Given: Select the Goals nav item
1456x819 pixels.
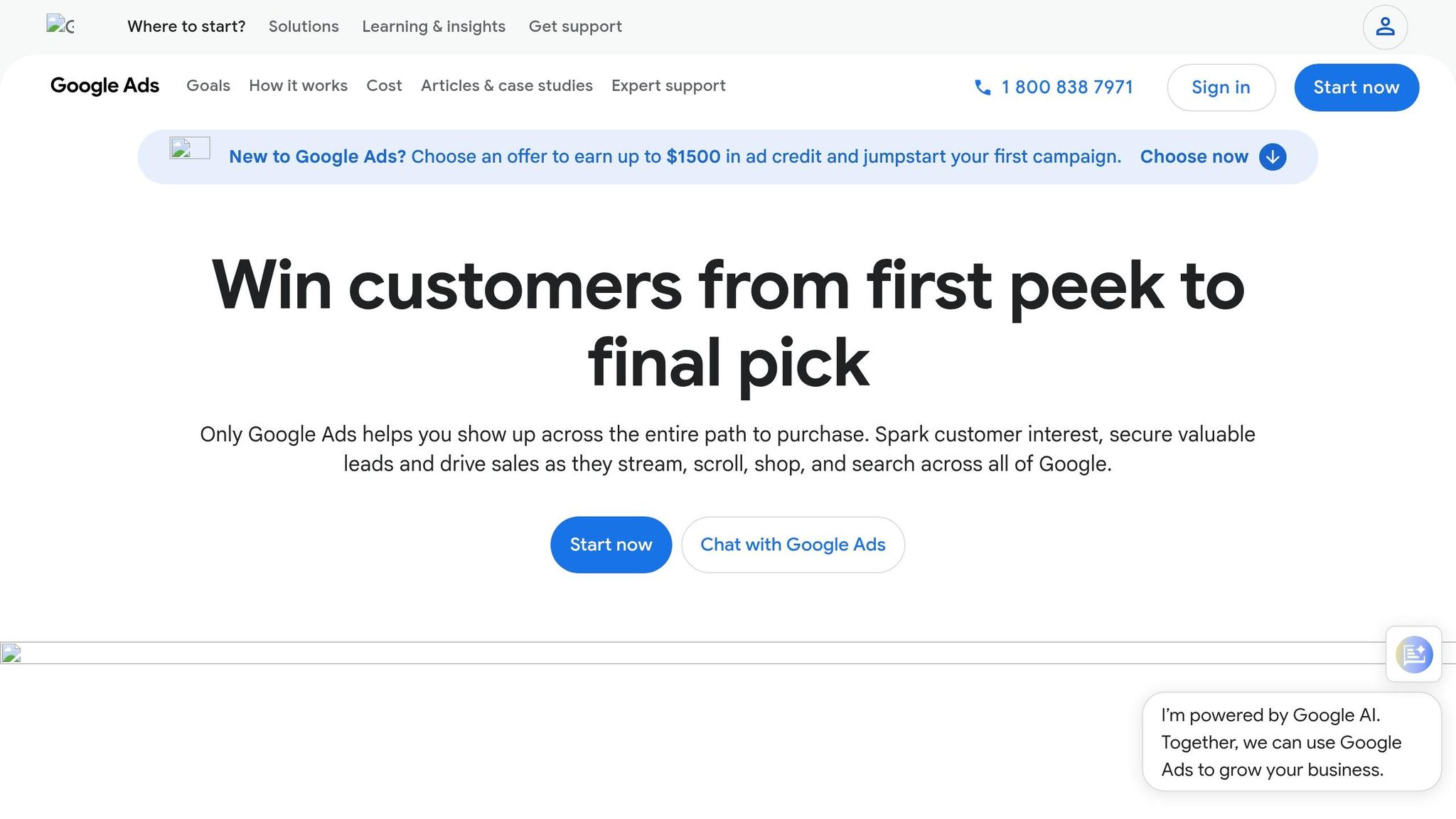Looking at the screenshot, I should pyautogui.click(x=208, y=86).
